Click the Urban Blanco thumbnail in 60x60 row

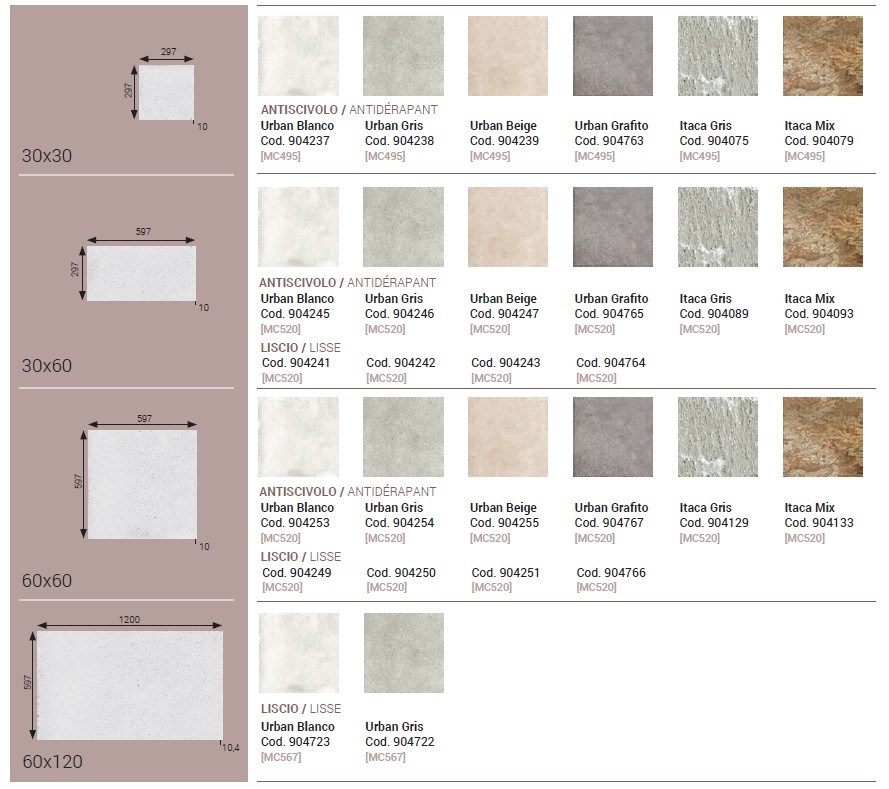pyautogui.click(x=298, y=436)
